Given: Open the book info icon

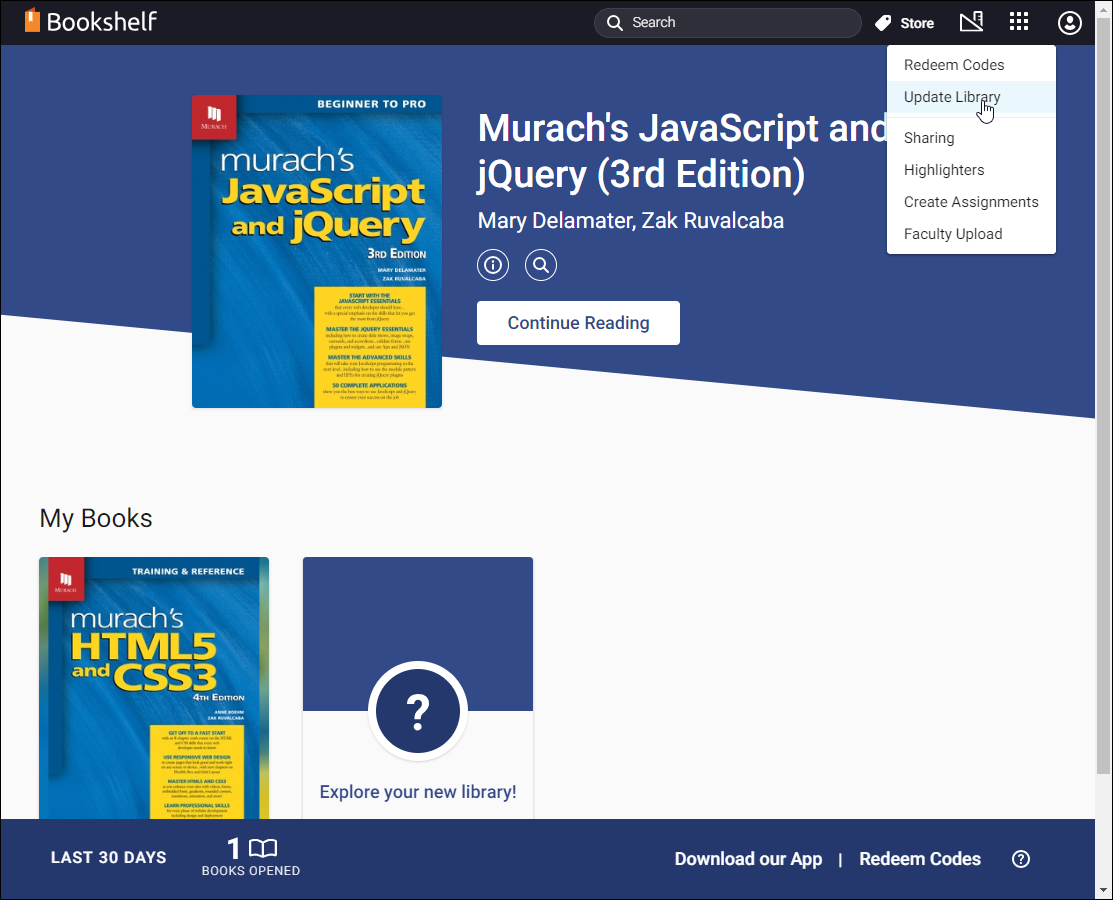Looking at the screenshot, I should (x=492, y=264).
